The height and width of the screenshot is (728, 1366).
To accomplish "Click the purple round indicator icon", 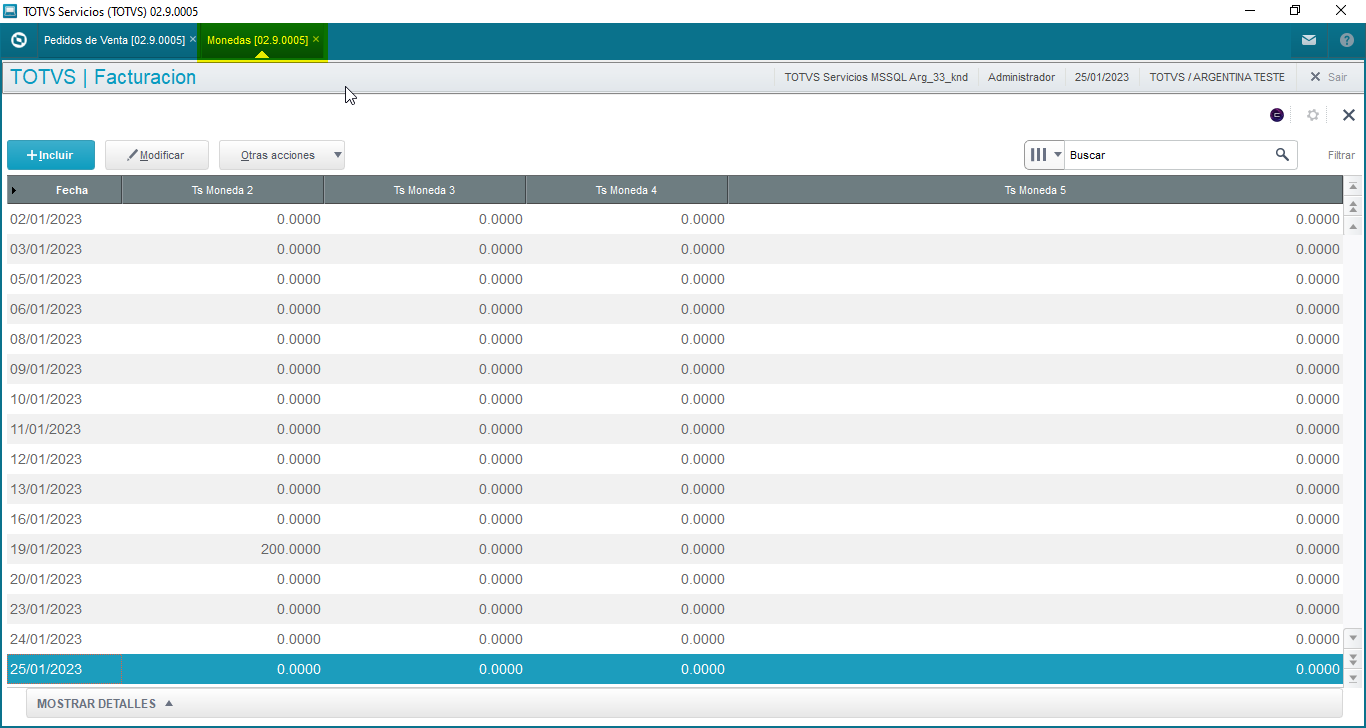I will click(x=1277, y=115).
